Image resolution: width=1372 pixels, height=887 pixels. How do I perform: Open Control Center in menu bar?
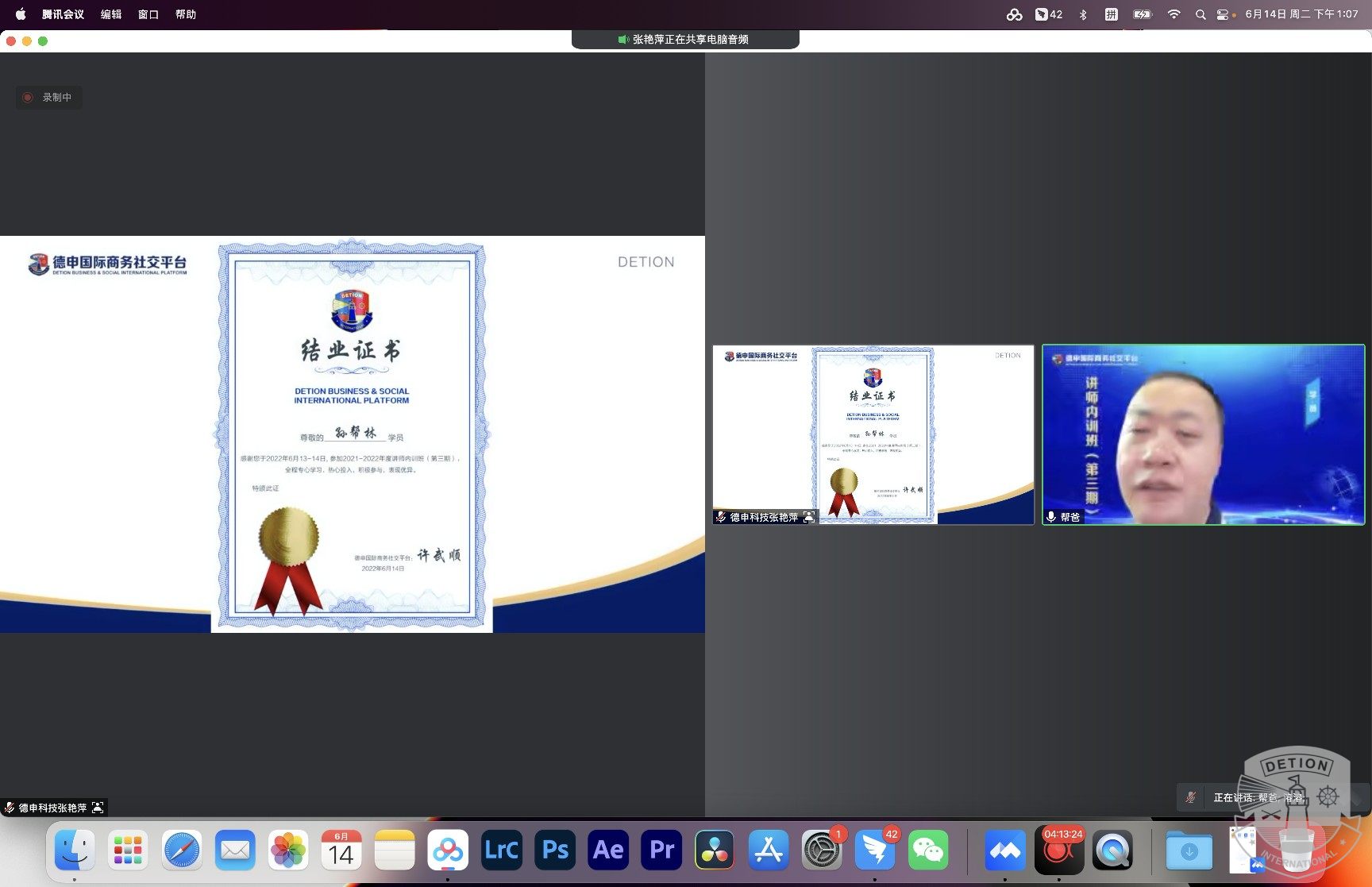(1223, 14)
